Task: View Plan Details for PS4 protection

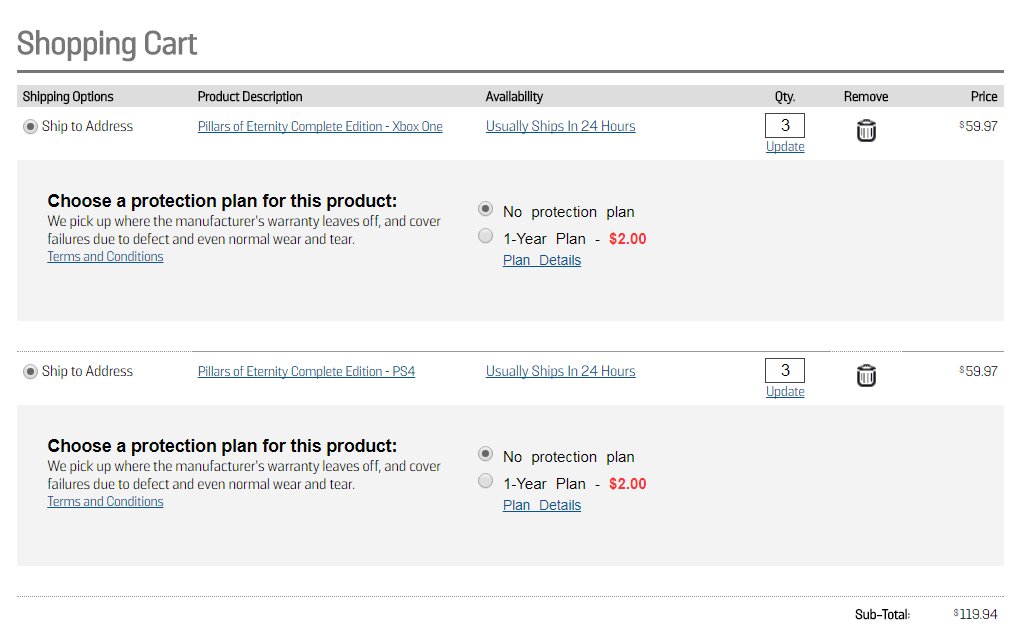Action: coord(542,506)
